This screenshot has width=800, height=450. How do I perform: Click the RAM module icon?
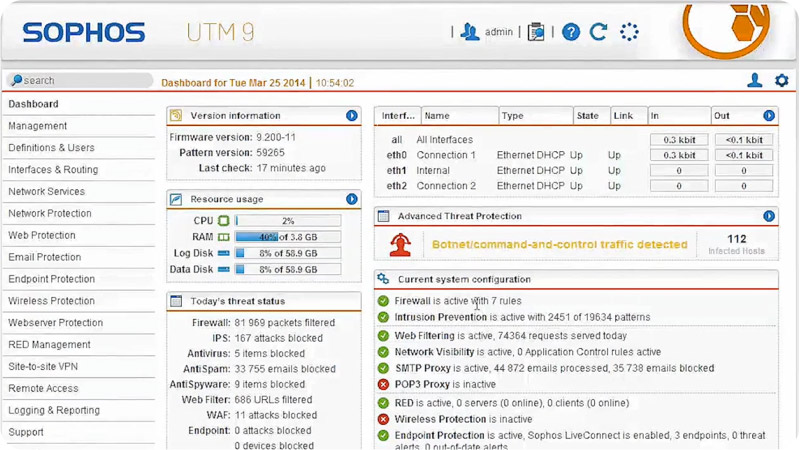tap(223, 237)
